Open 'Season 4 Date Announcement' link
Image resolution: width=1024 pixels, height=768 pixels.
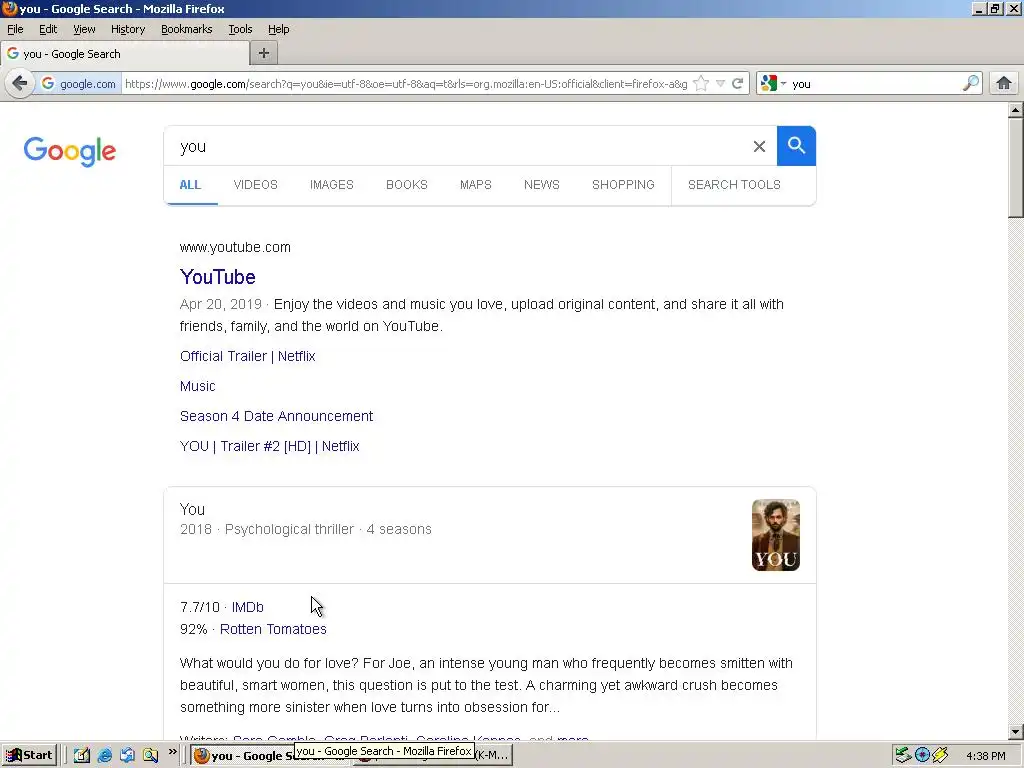[x=276, y=416]
